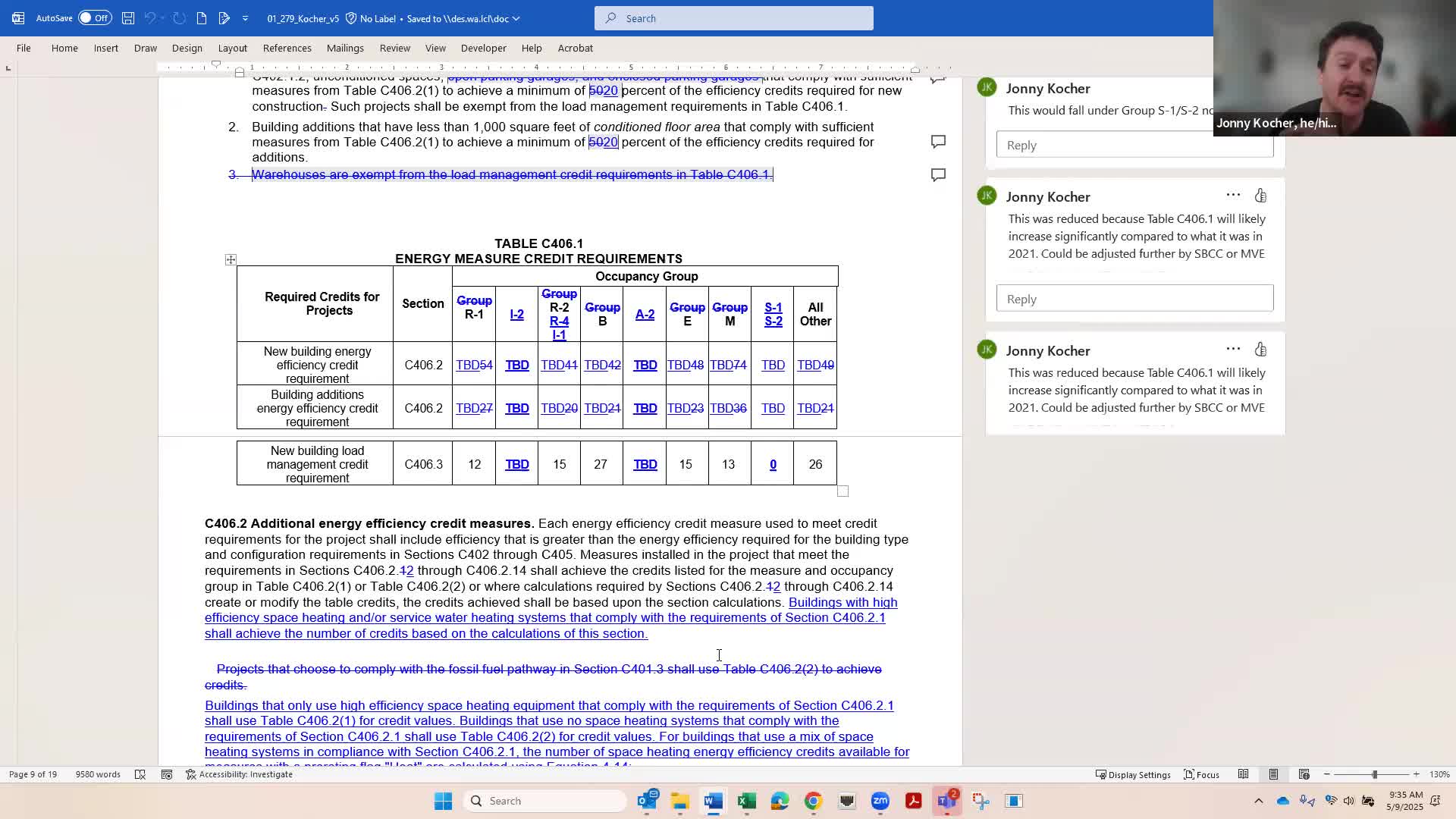Click the 'C406.3' cell in the table
Screen dimensions: 1456x819
[x=423, y=465]
